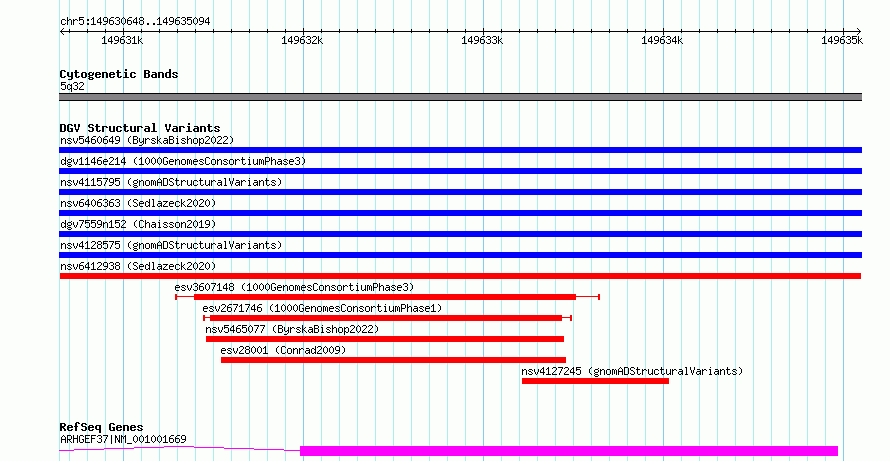This screenshot has width=890, height=461.
Task: Click the 149631k ruler tick label
Action: pos(123,40)
